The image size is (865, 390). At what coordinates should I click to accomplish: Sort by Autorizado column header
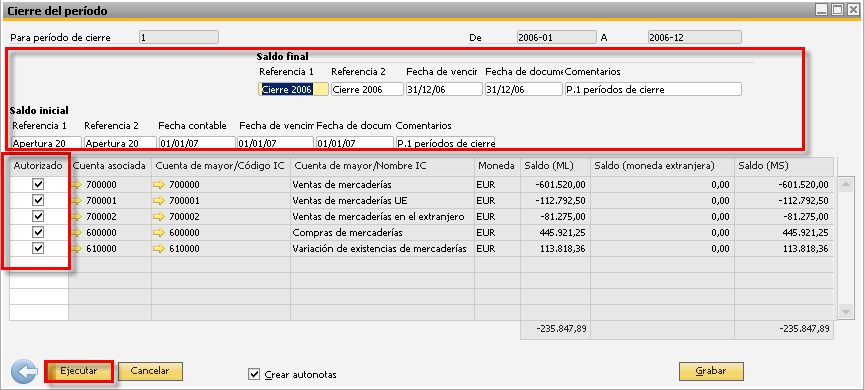click(39, 166)
